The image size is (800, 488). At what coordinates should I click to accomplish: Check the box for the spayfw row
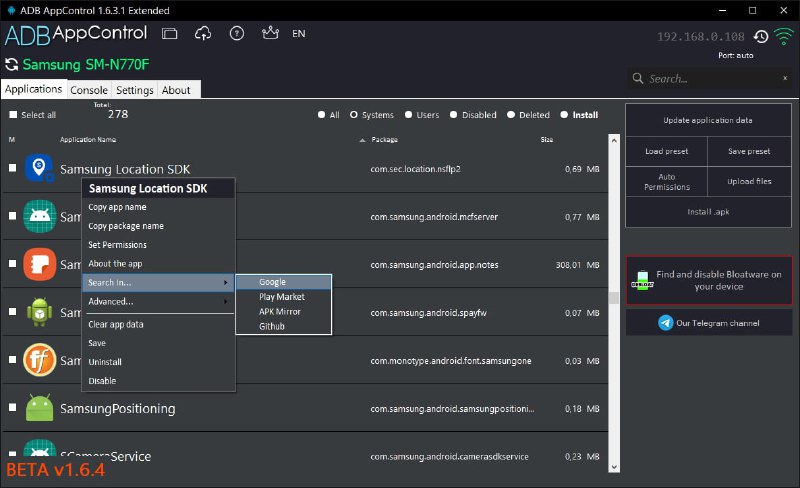pos(12,311)
